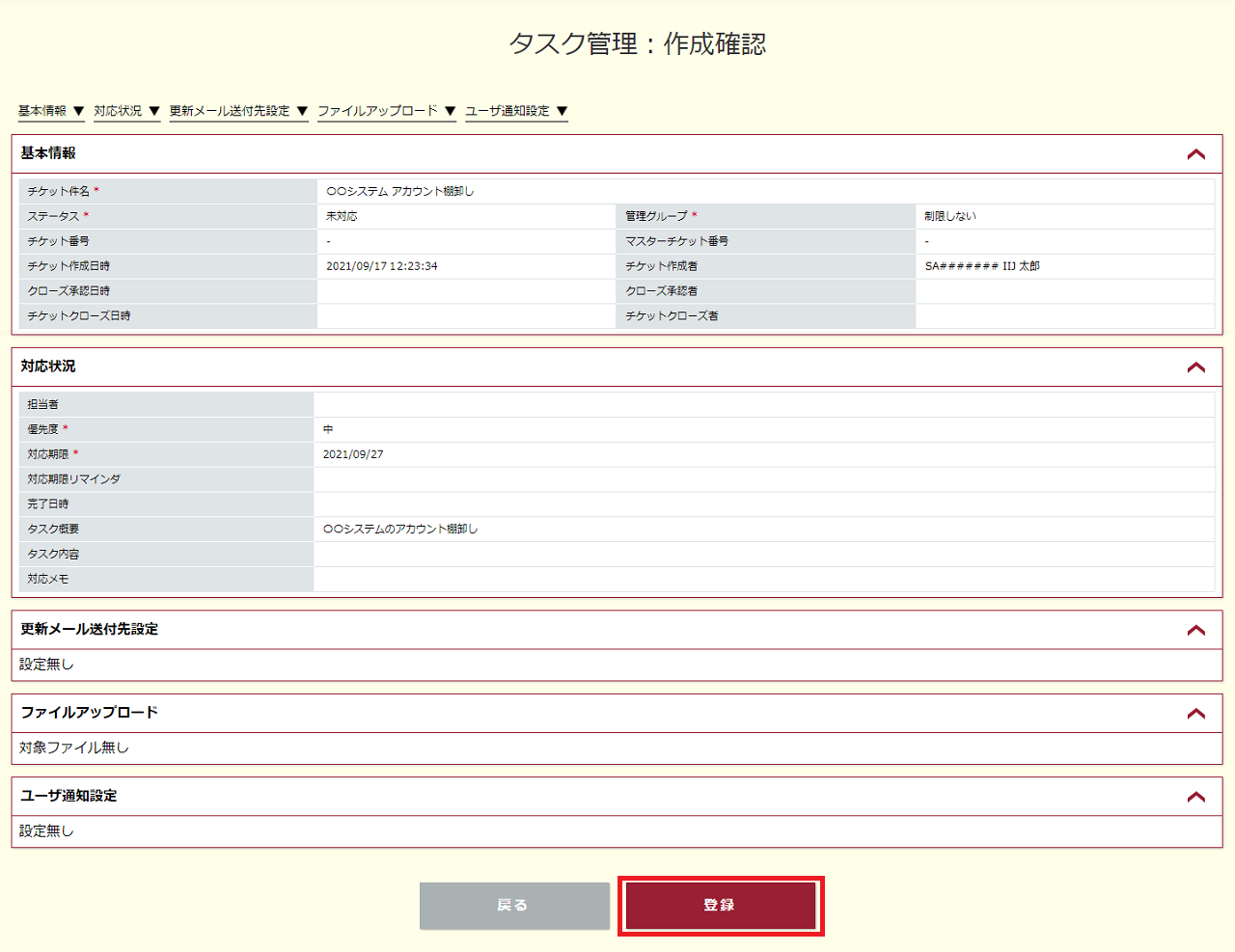Select the 対応状況 section header

click(617, 367)
